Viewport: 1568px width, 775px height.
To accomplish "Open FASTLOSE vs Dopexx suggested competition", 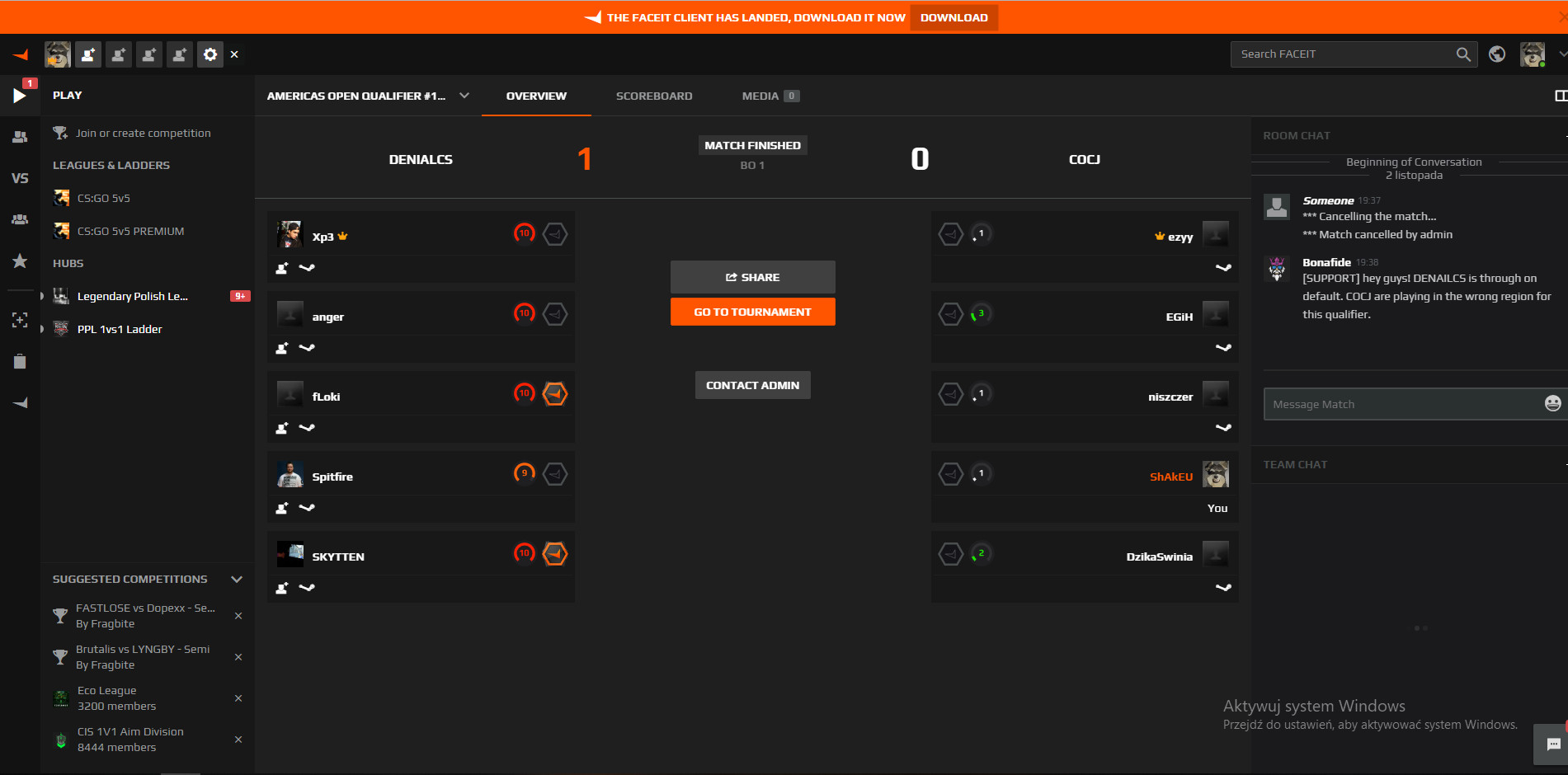I will (x=145, y=616).
